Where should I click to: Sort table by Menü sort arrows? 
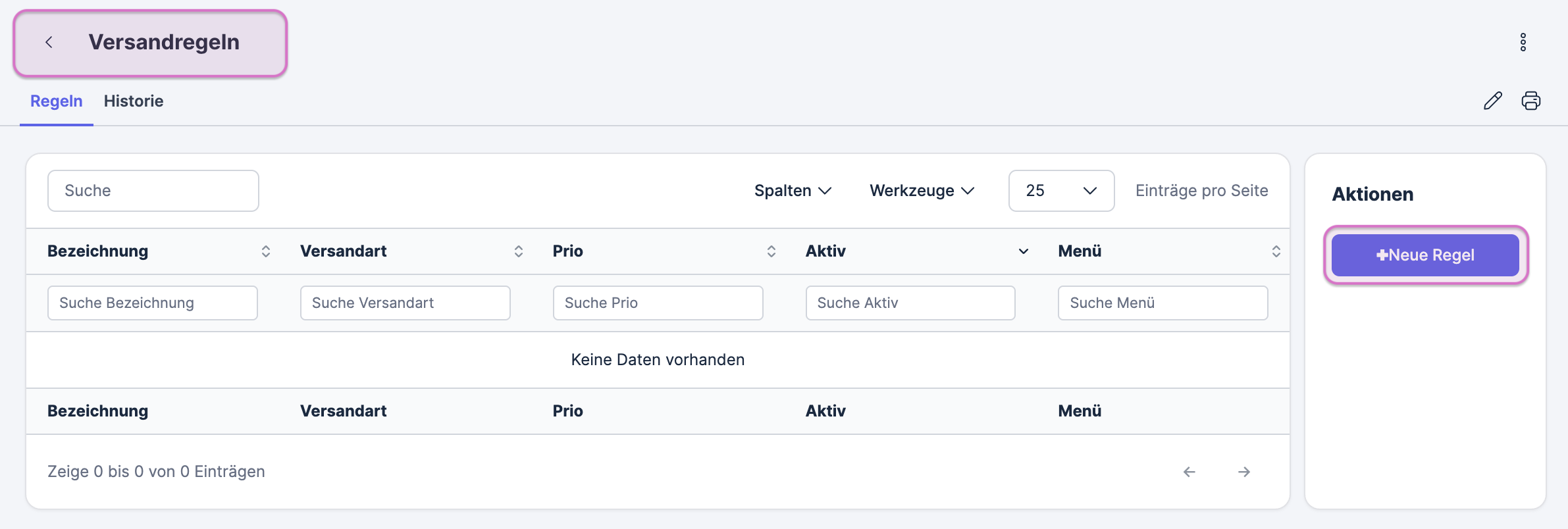[x=1276, y=251]
